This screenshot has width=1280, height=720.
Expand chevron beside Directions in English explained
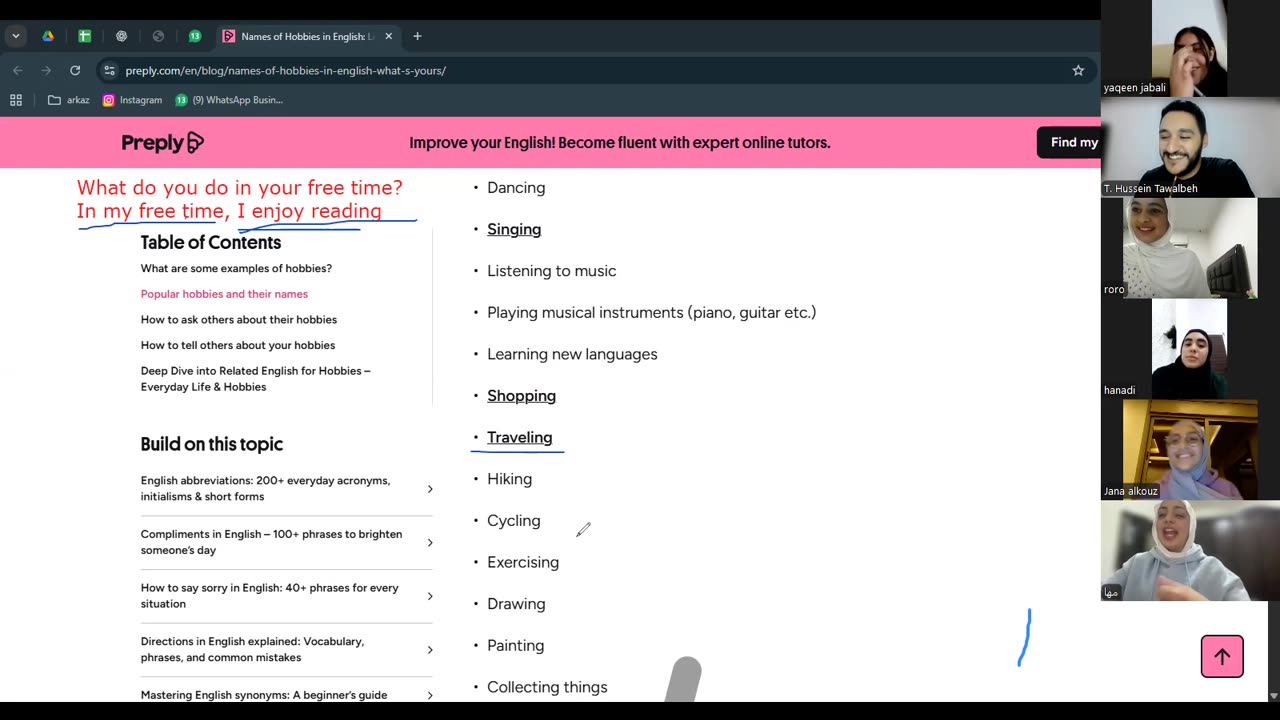click(430, 650)
